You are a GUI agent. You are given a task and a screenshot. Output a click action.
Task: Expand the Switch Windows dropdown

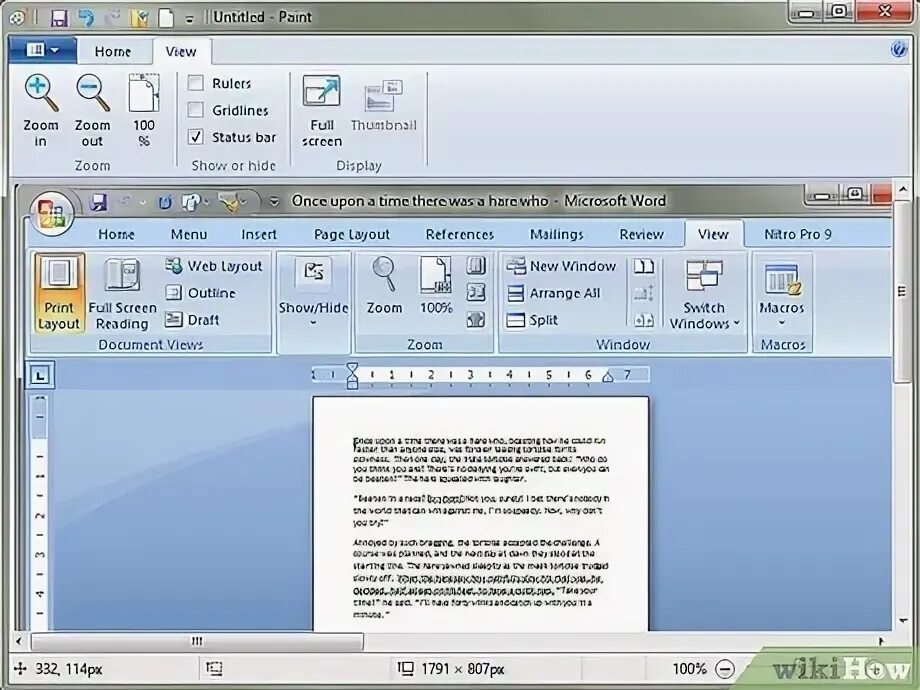click(704, 293)
